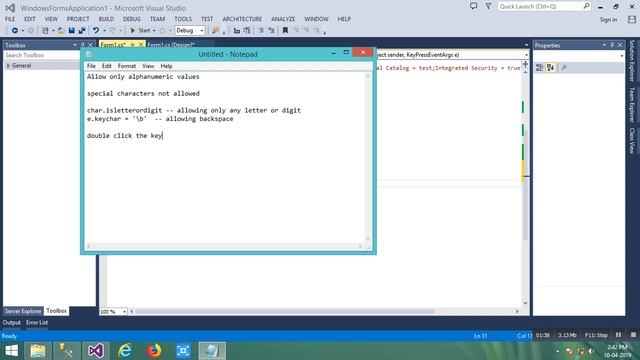640x360 pixels.
Task: Open the Notepad File menu
Action: 91,66
